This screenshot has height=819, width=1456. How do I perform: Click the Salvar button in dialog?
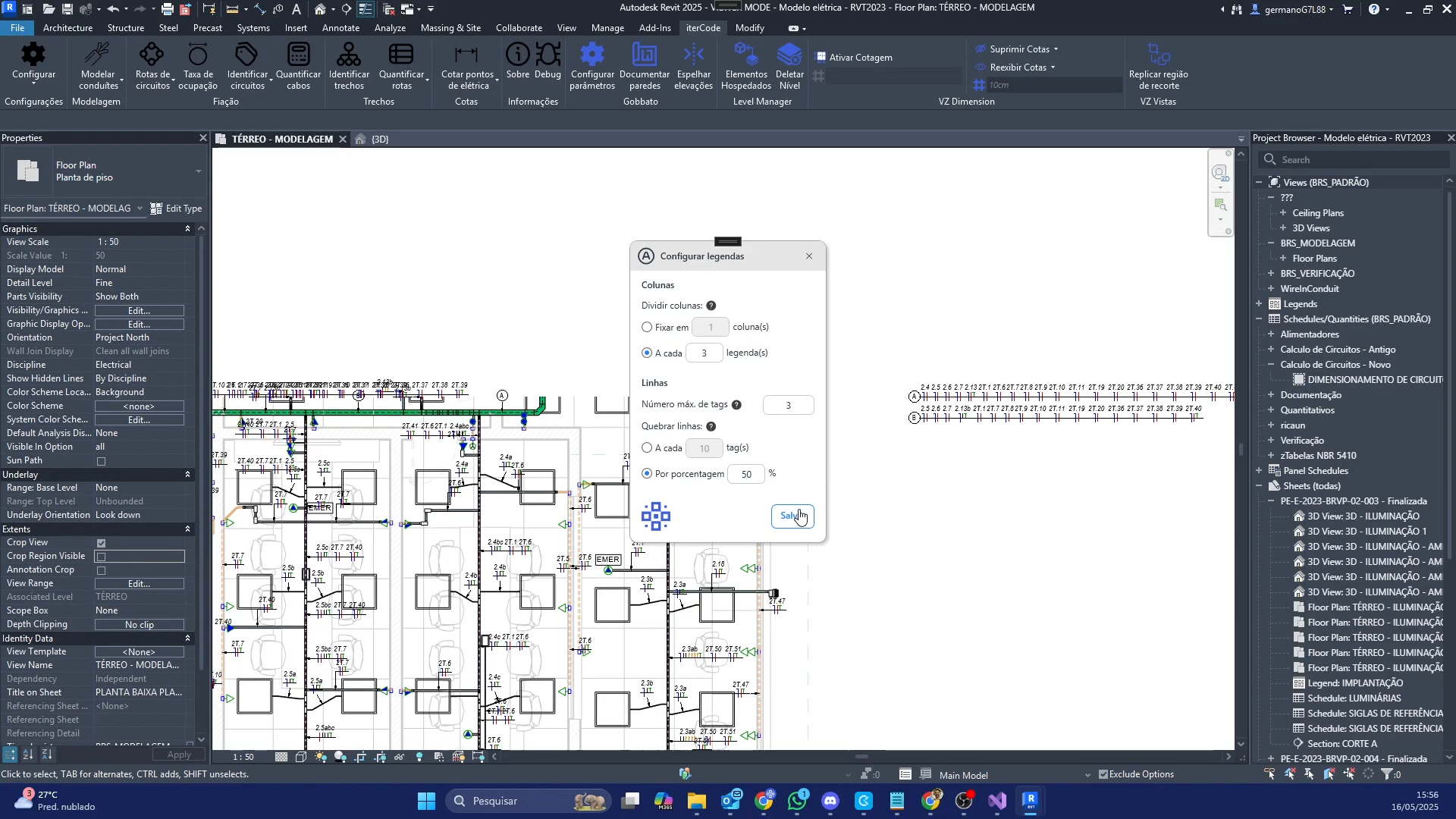point(792,516)
